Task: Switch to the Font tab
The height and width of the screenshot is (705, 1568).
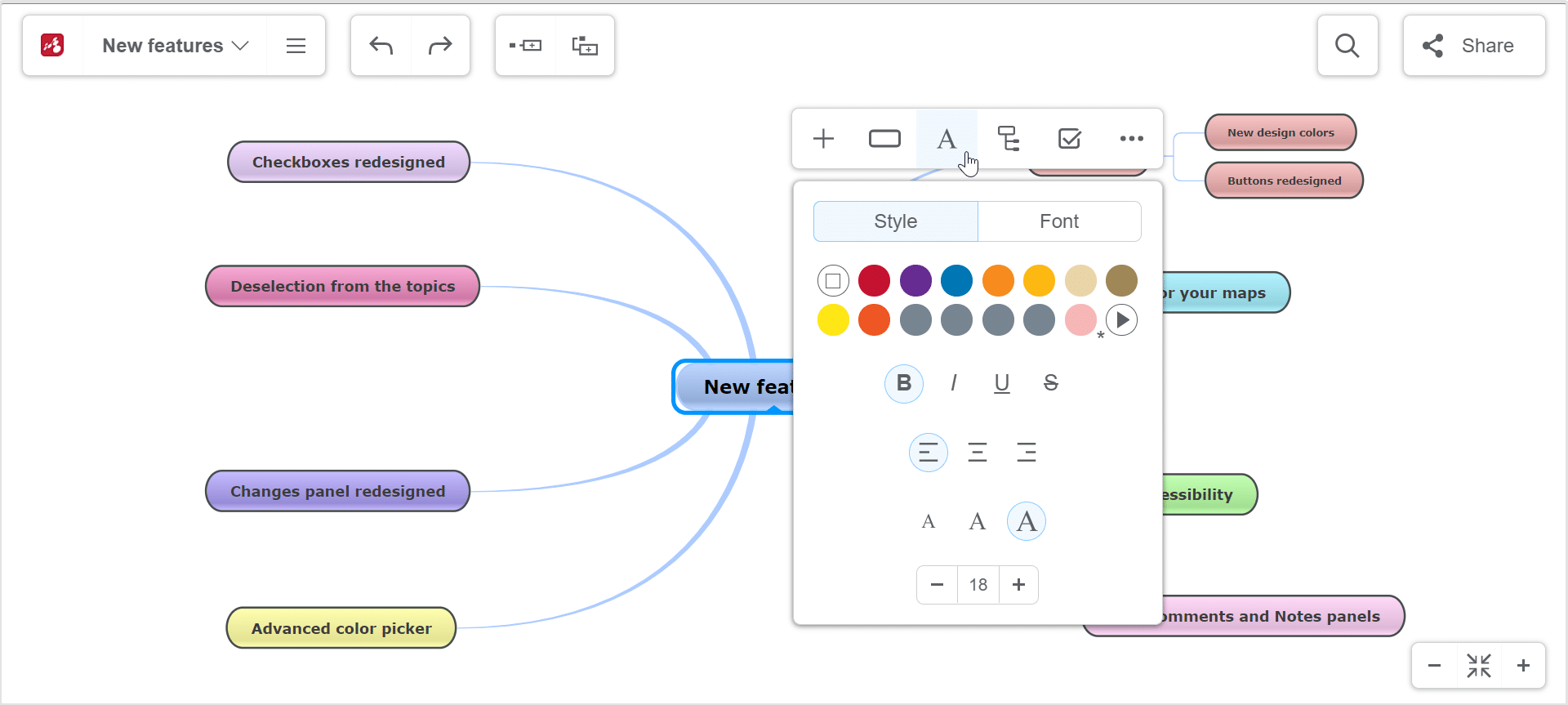Action: coord(1058,221)
